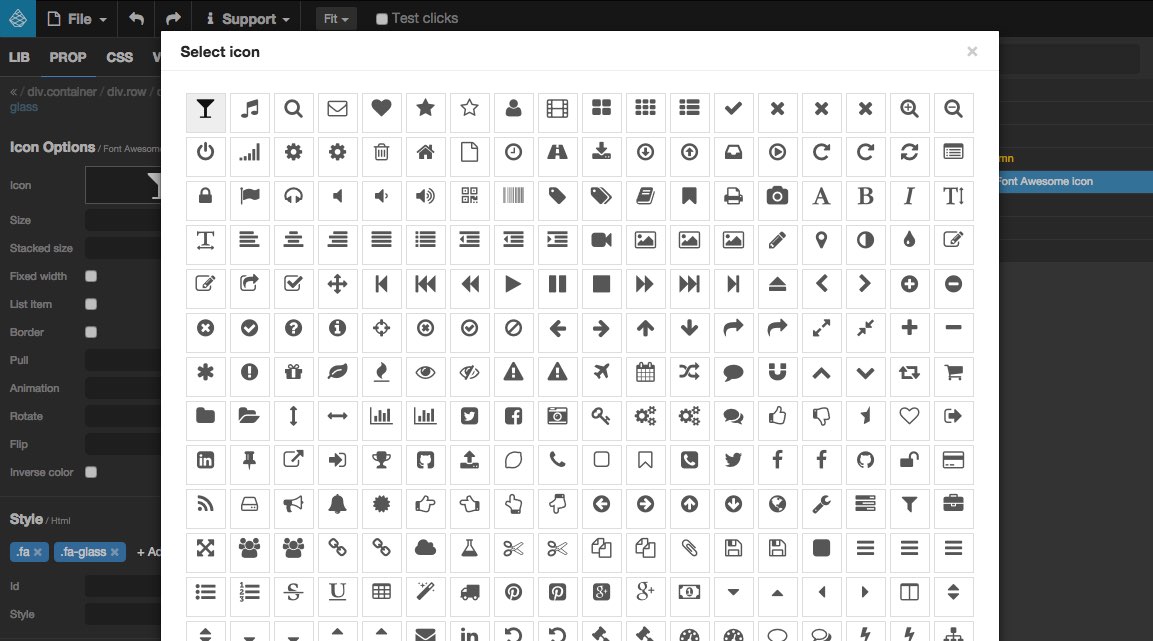Choose the trash can icon
This screenshot has height=641, width=1153.
point(381,154)
